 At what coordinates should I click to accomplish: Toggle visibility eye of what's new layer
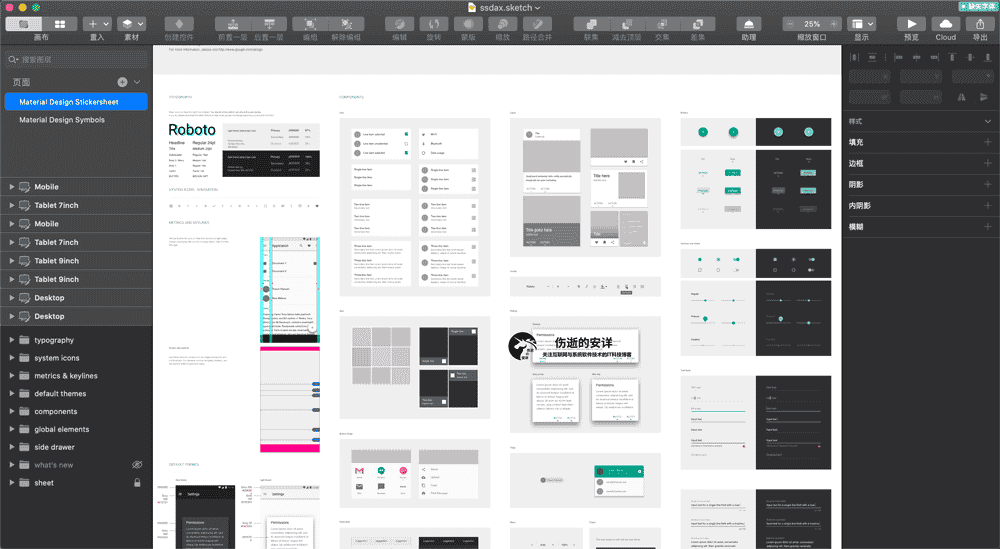(137, 465)
